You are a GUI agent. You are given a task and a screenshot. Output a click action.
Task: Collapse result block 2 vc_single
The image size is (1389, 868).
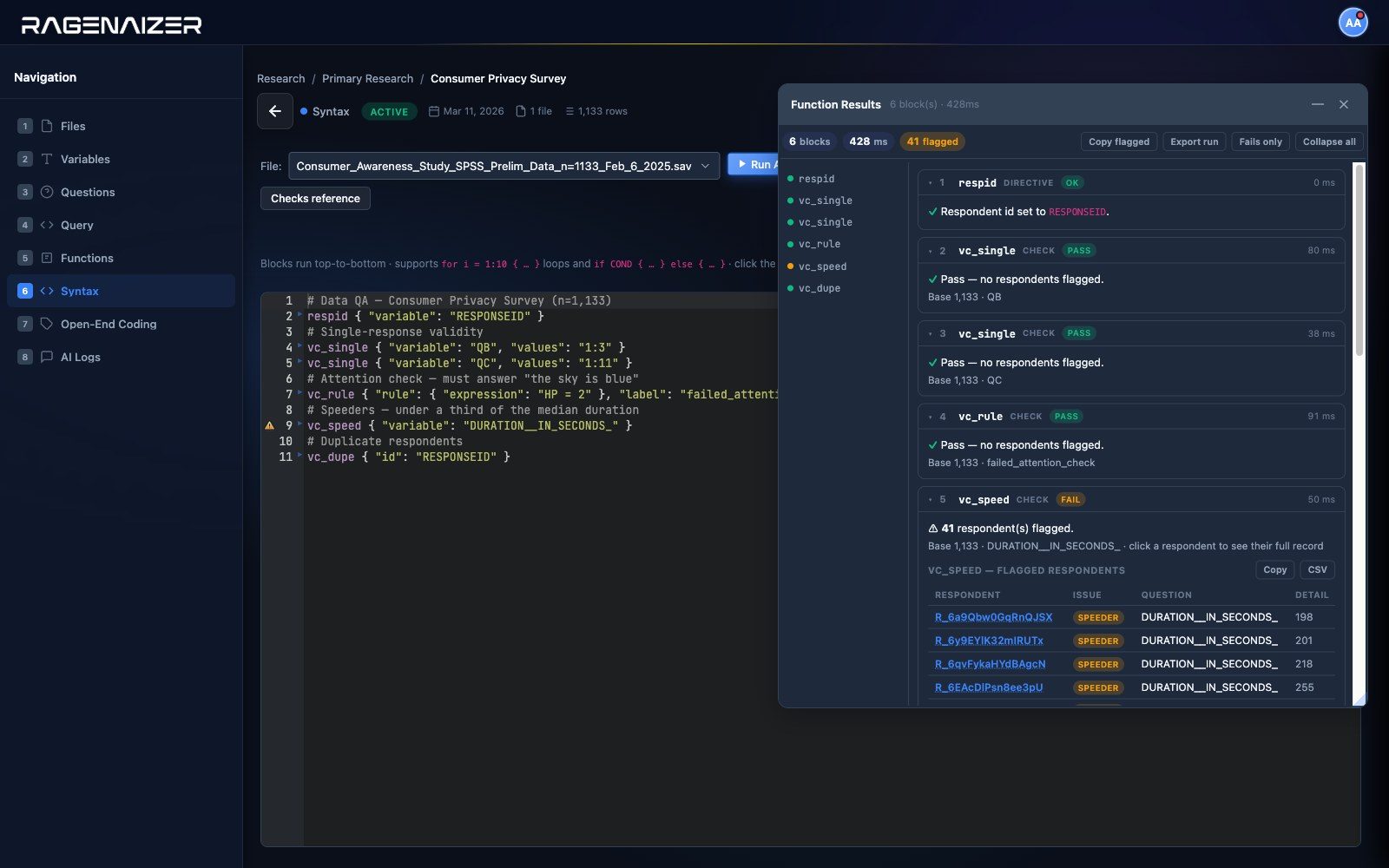pos(931,251)
